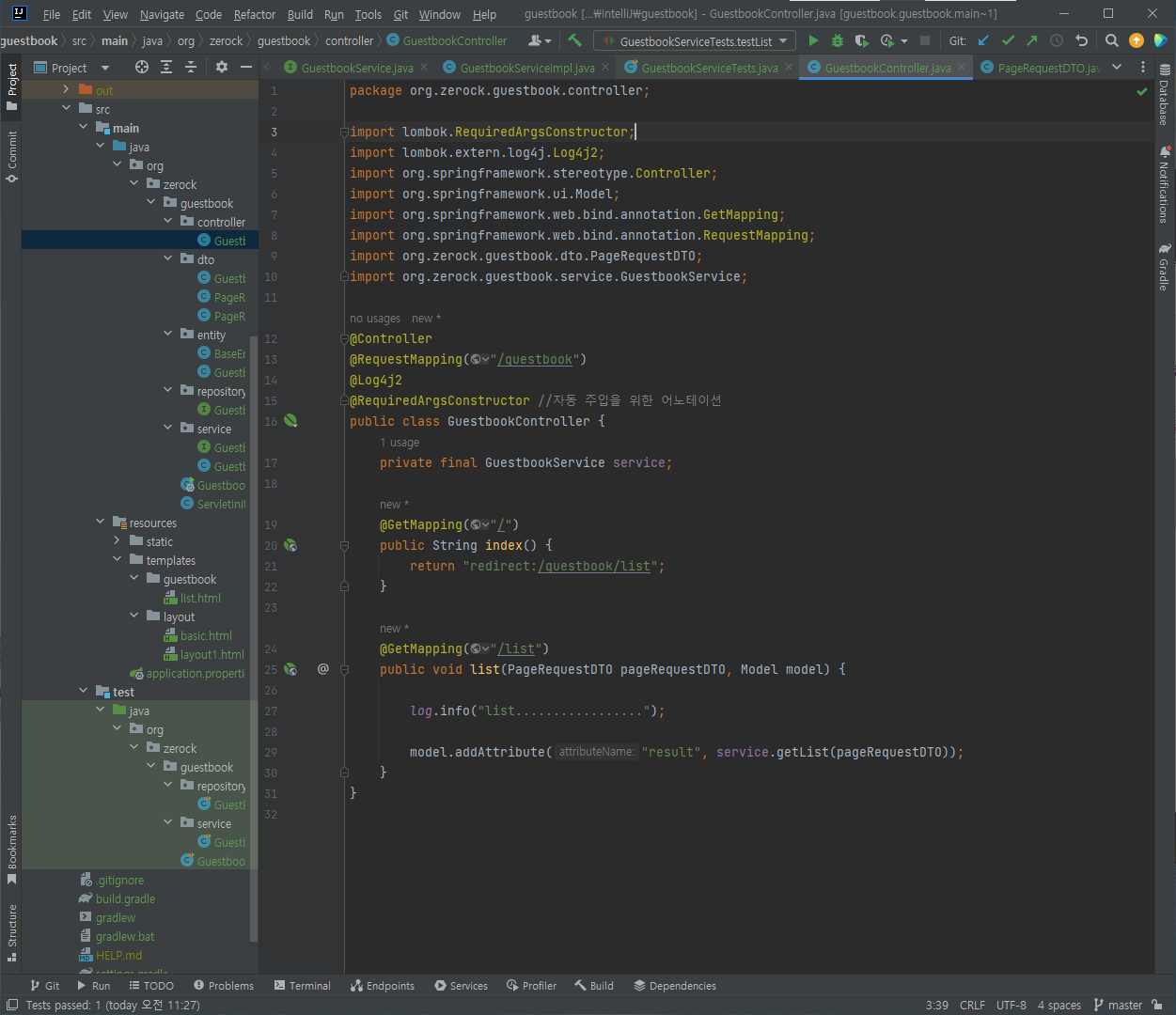Open the Refactor menu
The width and height of the screenshot is (1176, 1015).
point(255,14)
